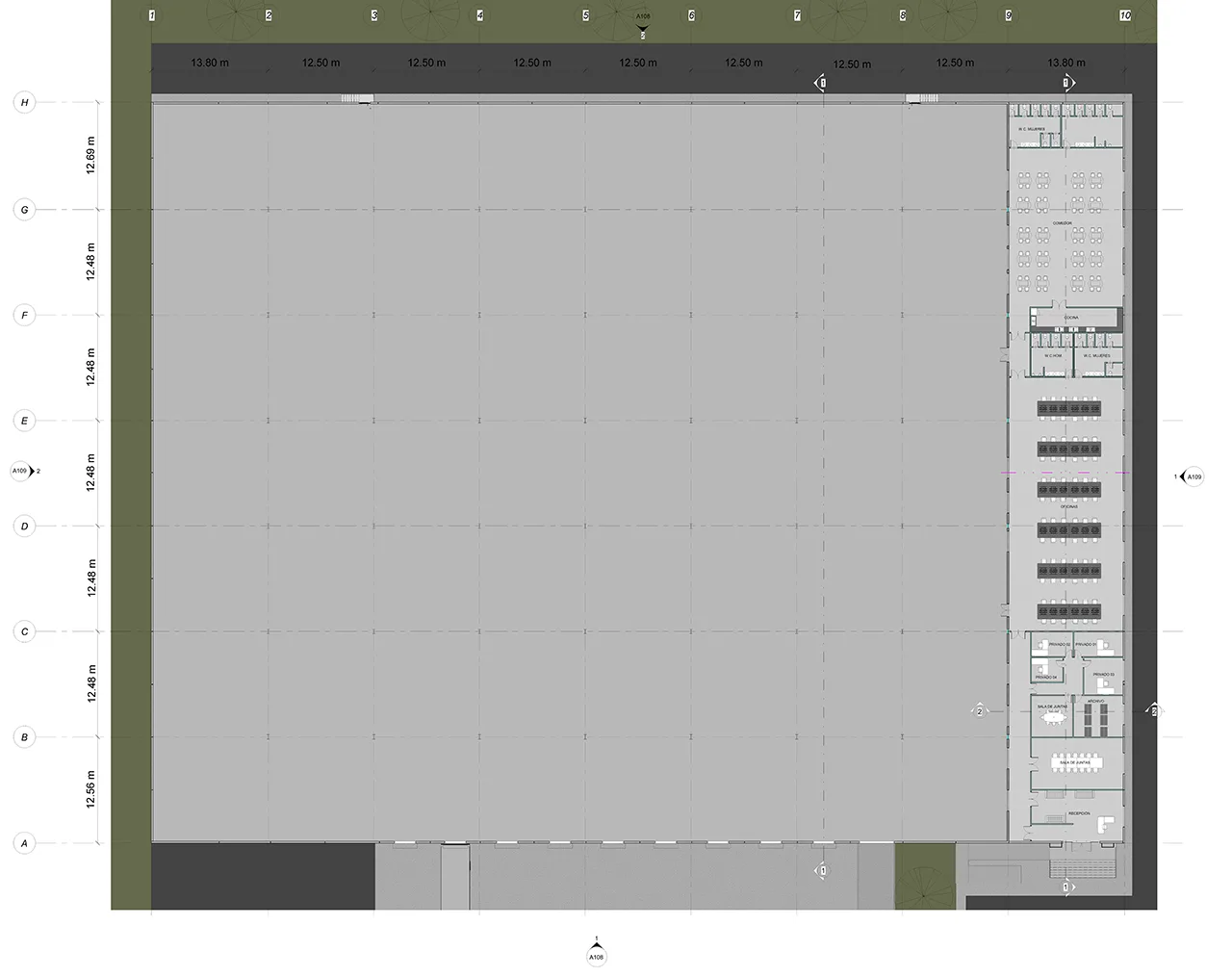Click grid bubble E on left axis
The width and height of the screenshot is (1232, 977).
point(25,421)
